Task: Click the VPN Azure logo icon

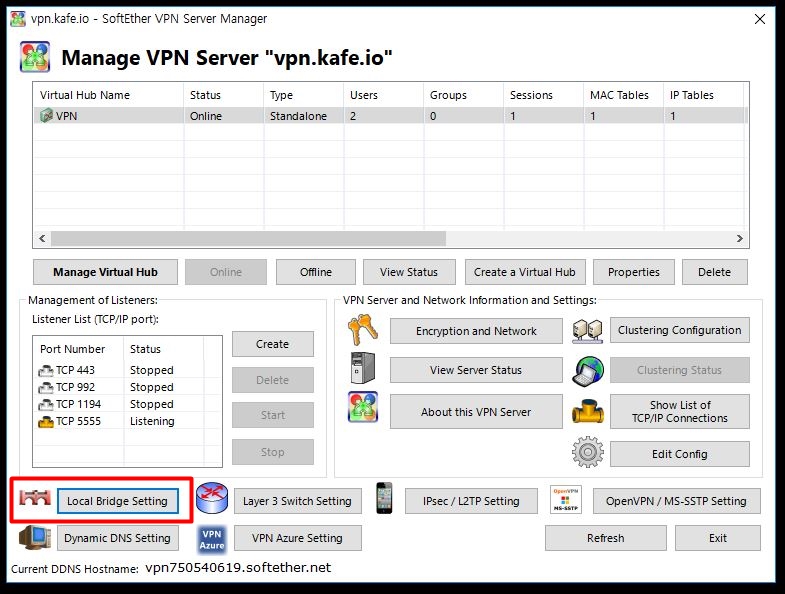Action: pos(212,539)
